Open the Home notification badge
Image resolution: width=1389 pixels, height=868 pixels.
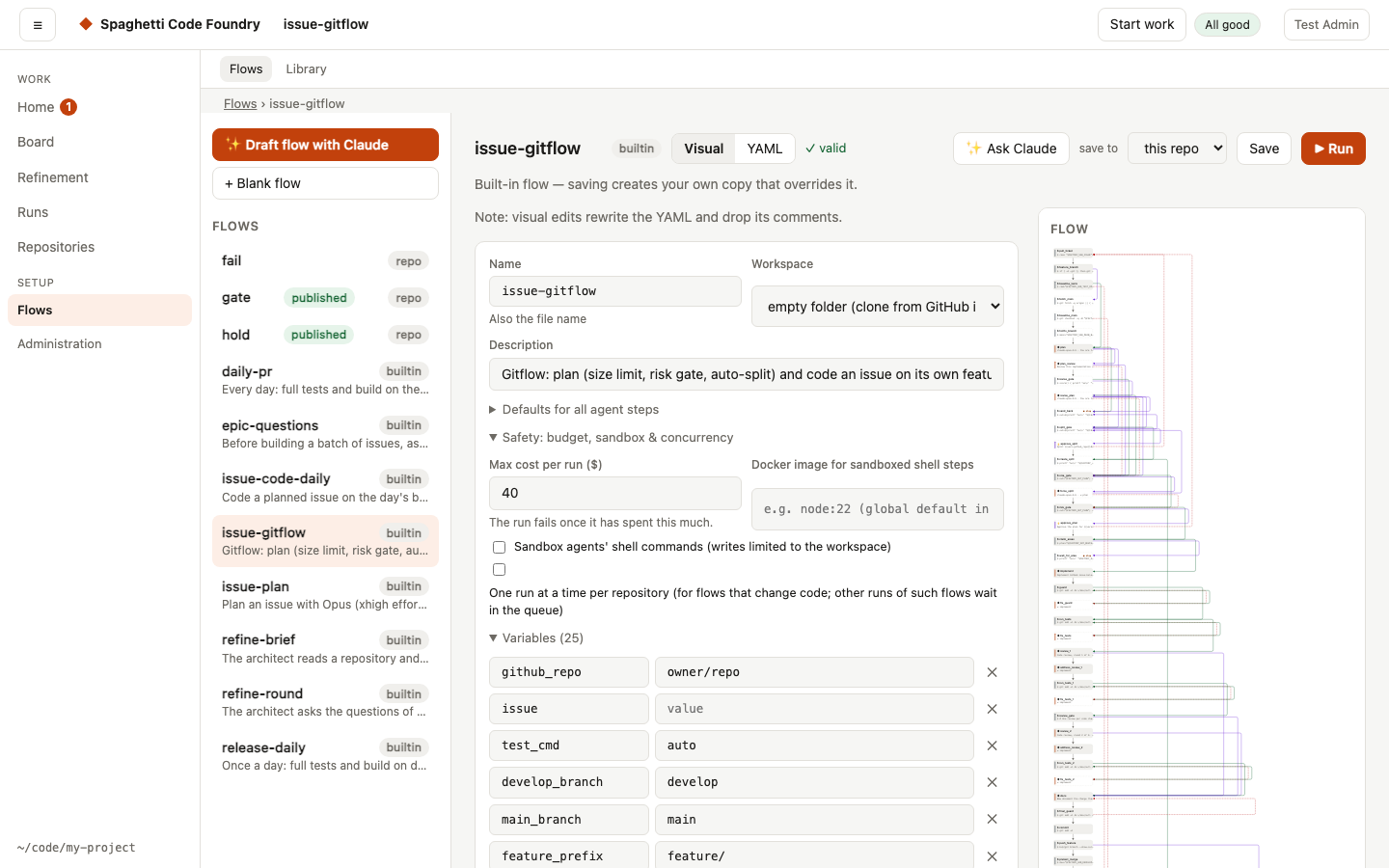[68, 107]
